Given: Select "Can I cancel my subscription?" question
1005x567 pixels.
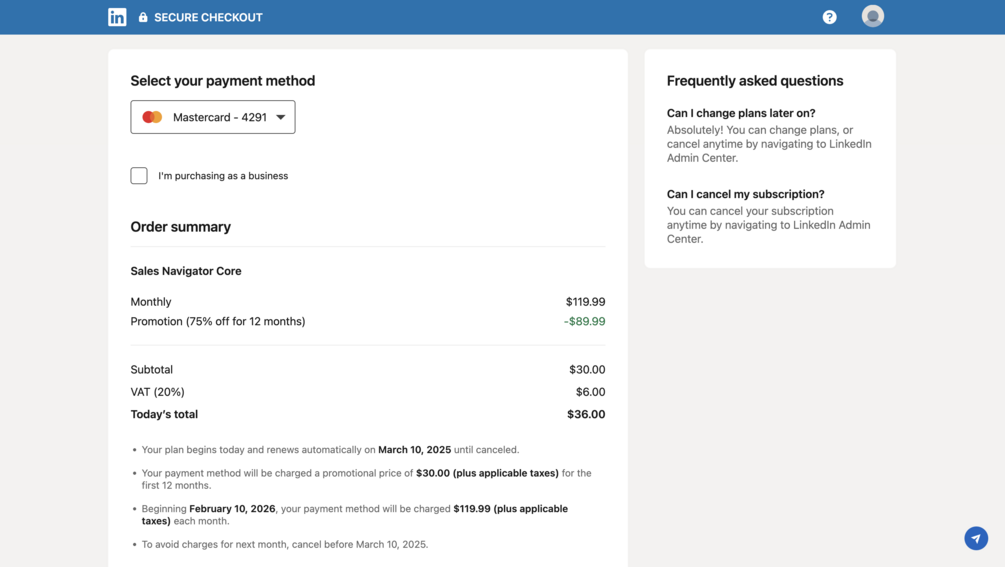Looking at the screenshot, I should 745,194.
